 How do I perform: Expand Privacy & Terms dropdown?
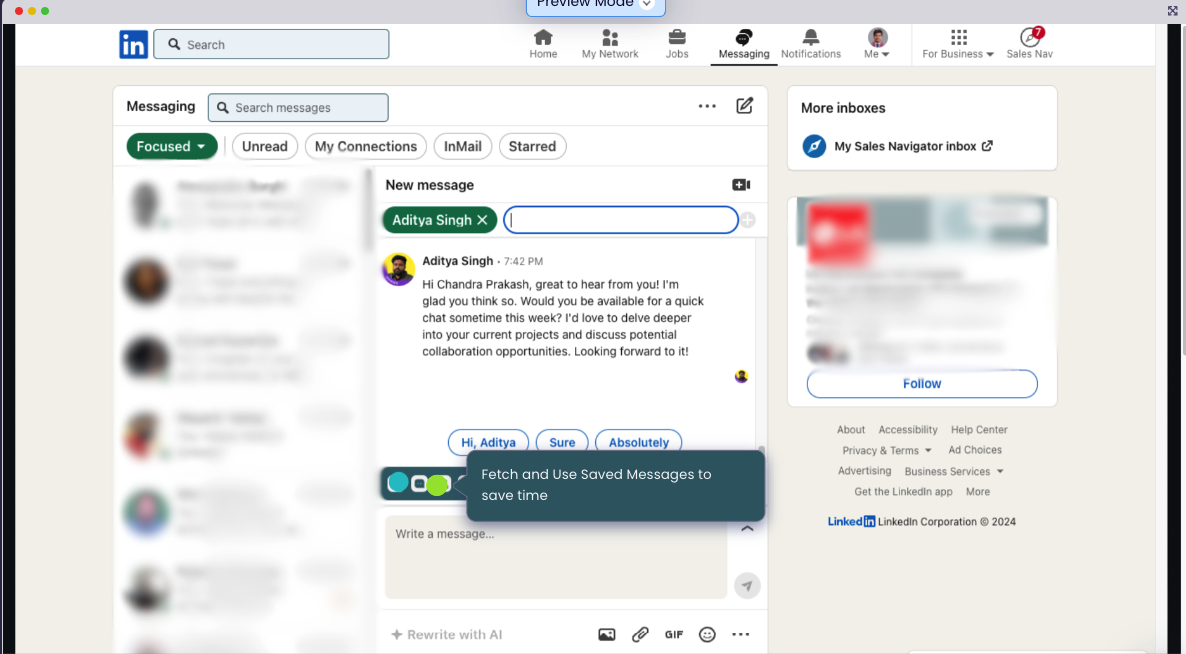point(887,451)
